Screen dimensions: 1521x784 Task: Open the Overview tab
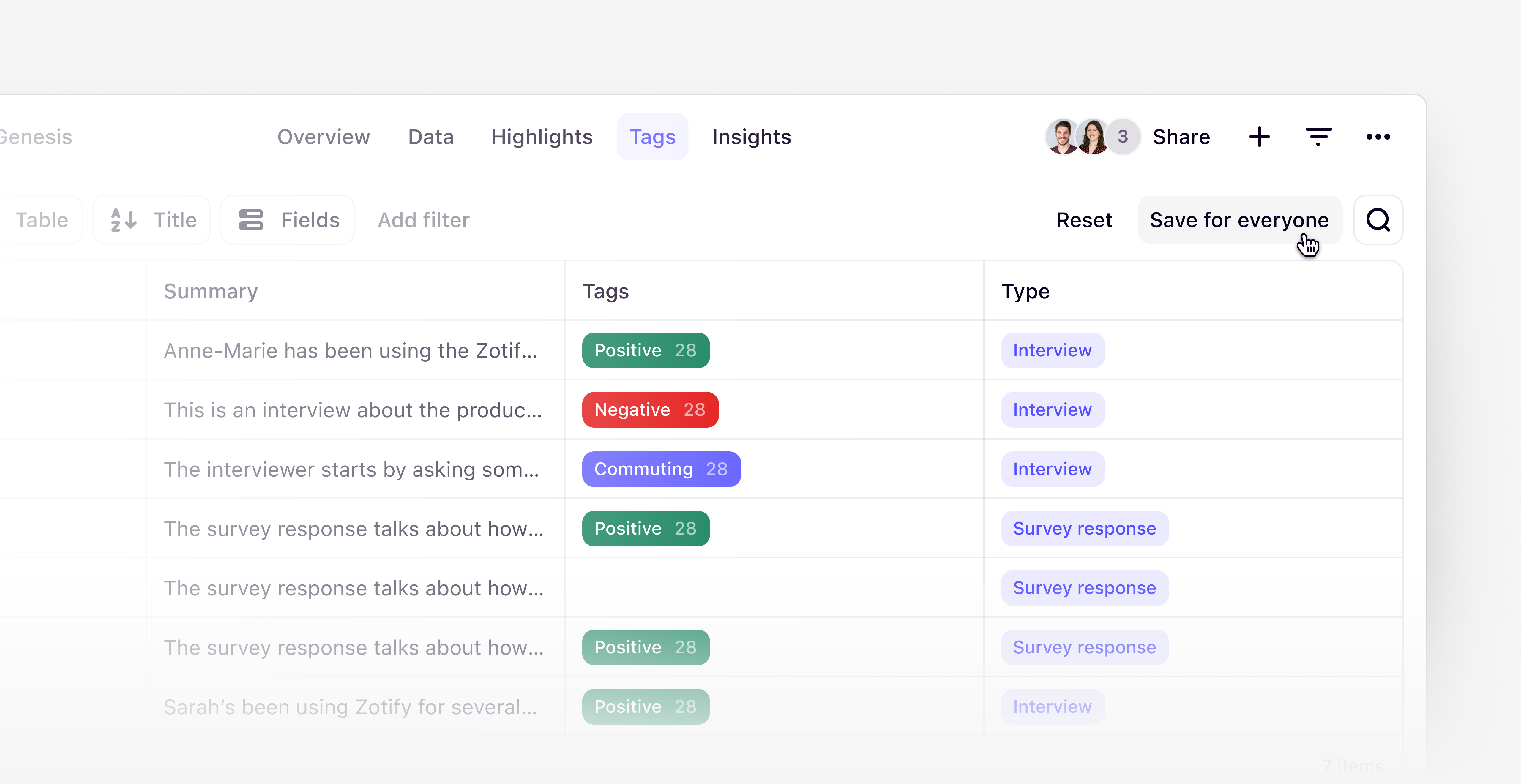pos(324,136)
